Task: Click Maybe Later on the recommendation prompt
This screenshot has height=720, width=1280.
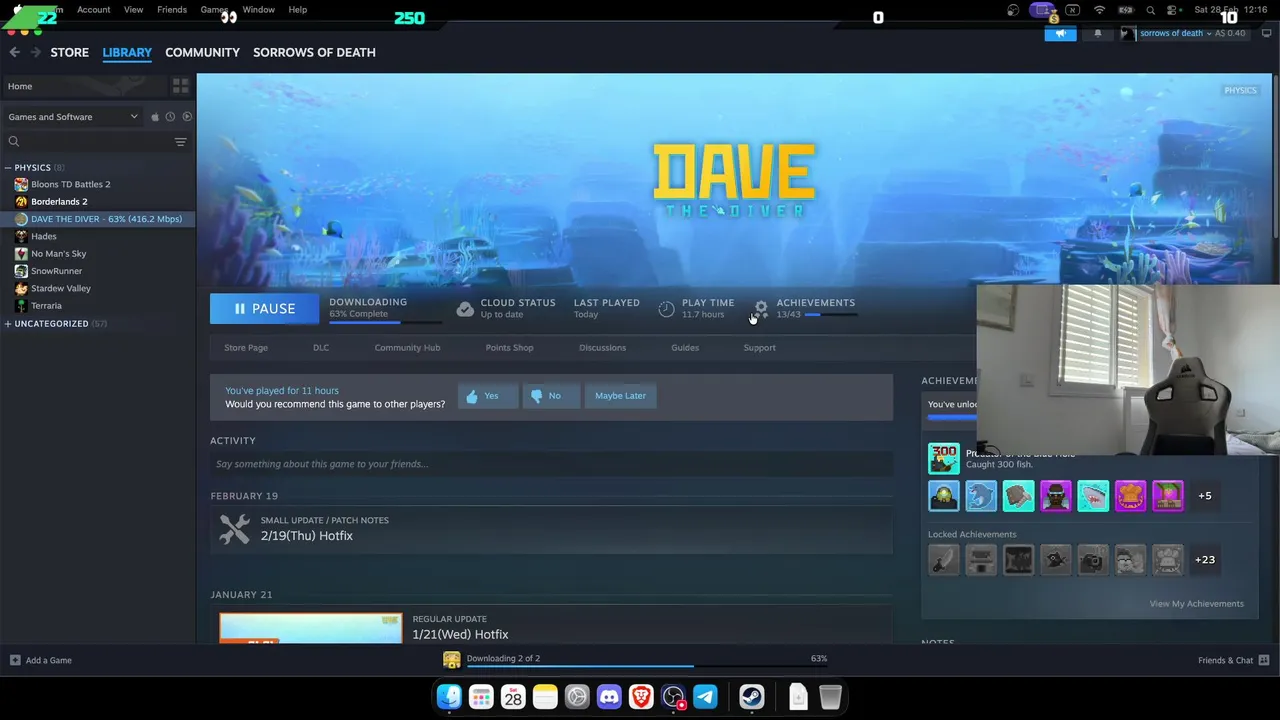Action: pos(620,396)
